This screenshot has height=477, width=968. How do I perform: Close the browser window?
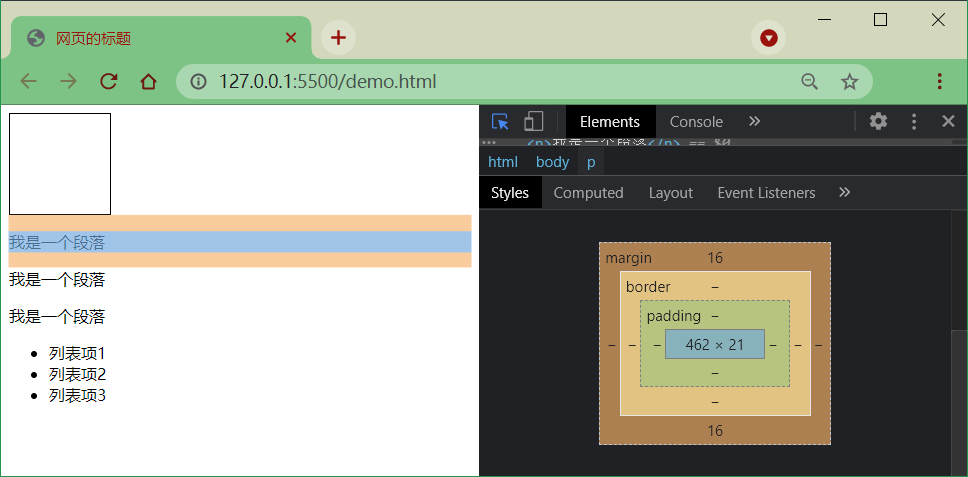click(x=938, y=20)
